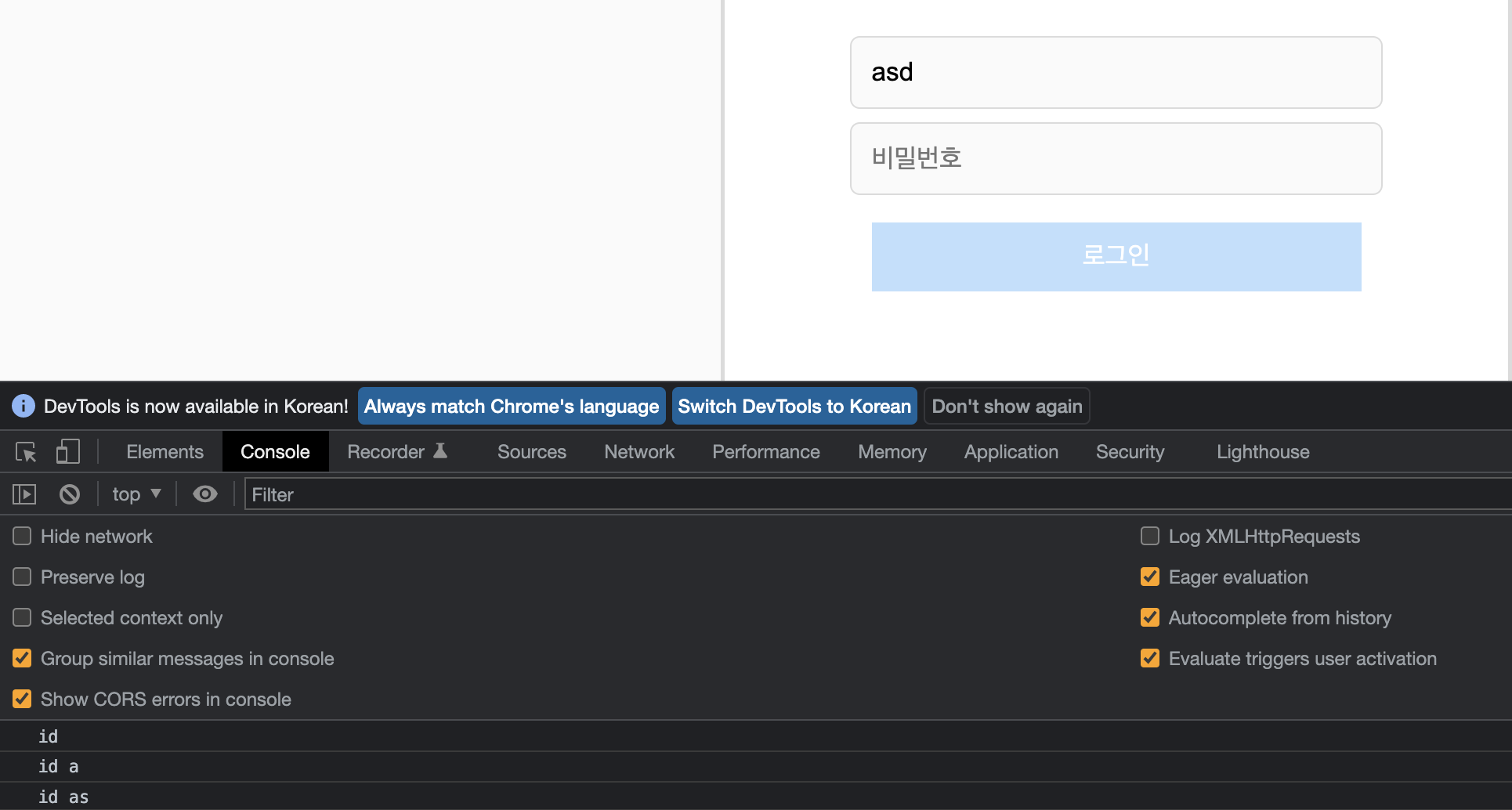The width and height of the screenshot is (1512, 810).
Task: Toggle the device toolbar icon
Action: coord(67,452)
